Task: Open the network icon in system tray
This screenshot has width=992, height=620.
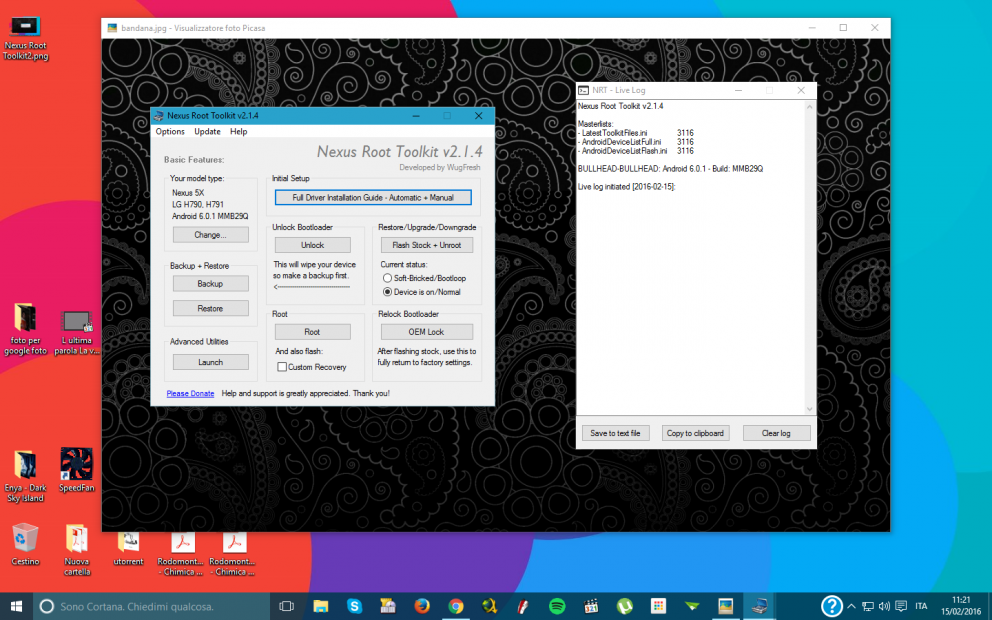Action: [x=869, y=606]
